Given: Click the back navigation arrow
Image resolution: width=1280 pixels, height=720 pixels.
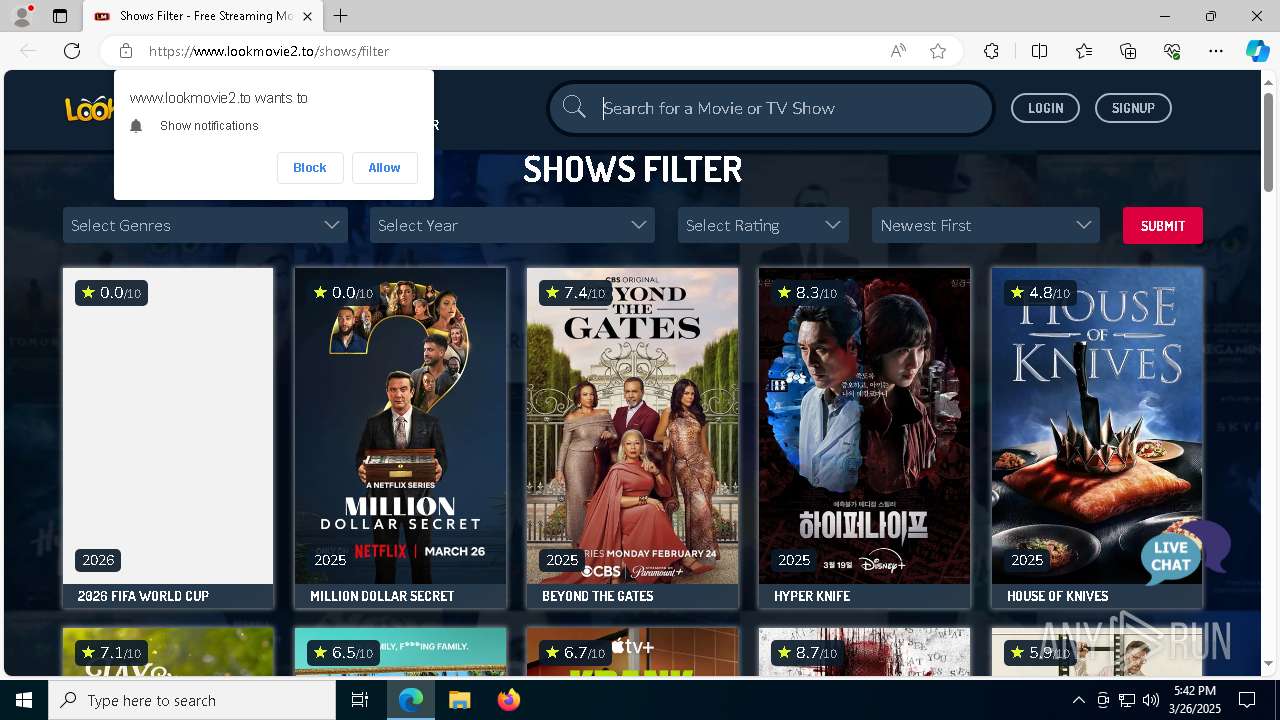Looking at the screenshot, I should 28,51.
